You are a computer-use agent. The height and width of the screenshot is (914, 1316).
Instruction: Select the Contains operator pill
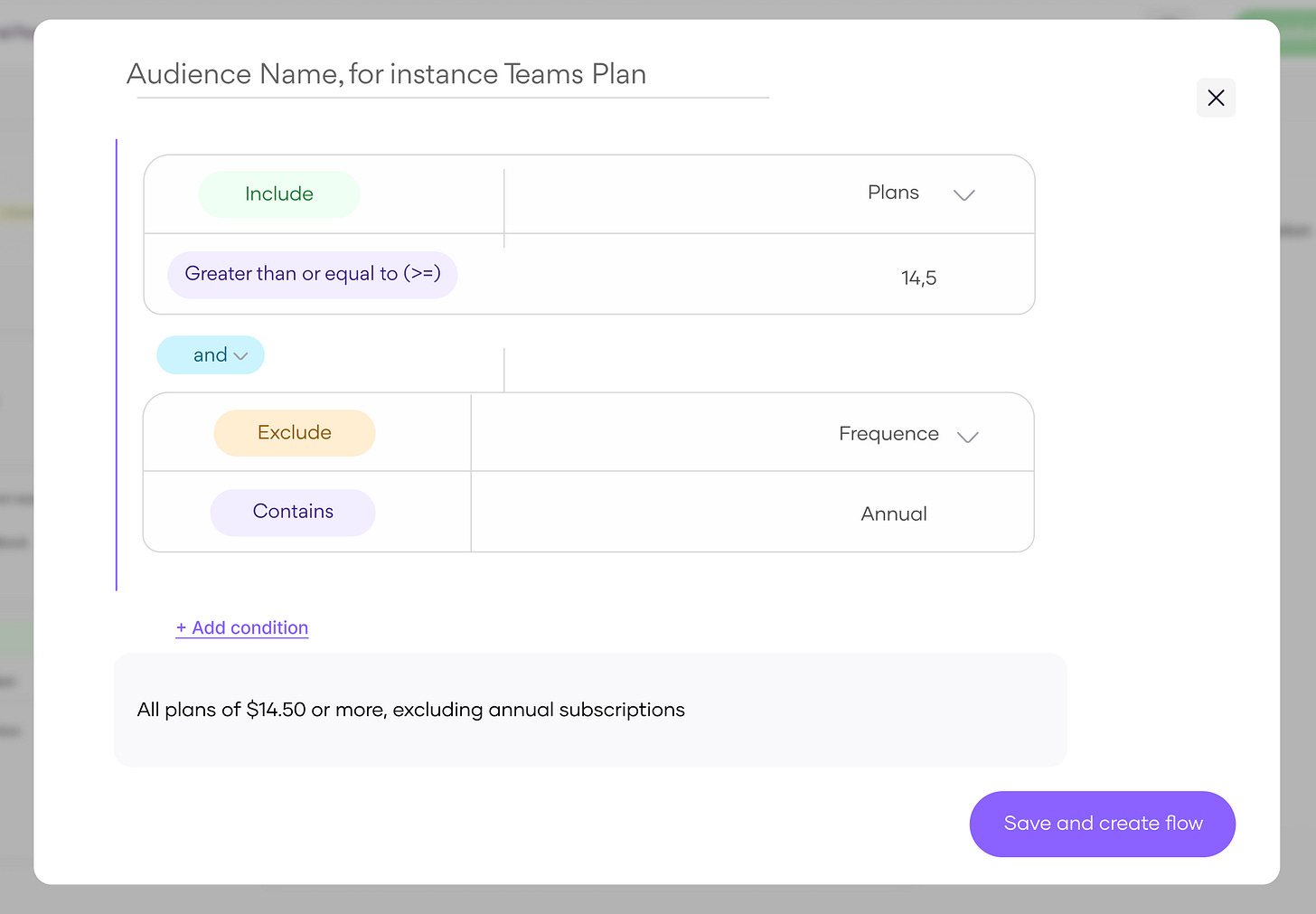293,512
